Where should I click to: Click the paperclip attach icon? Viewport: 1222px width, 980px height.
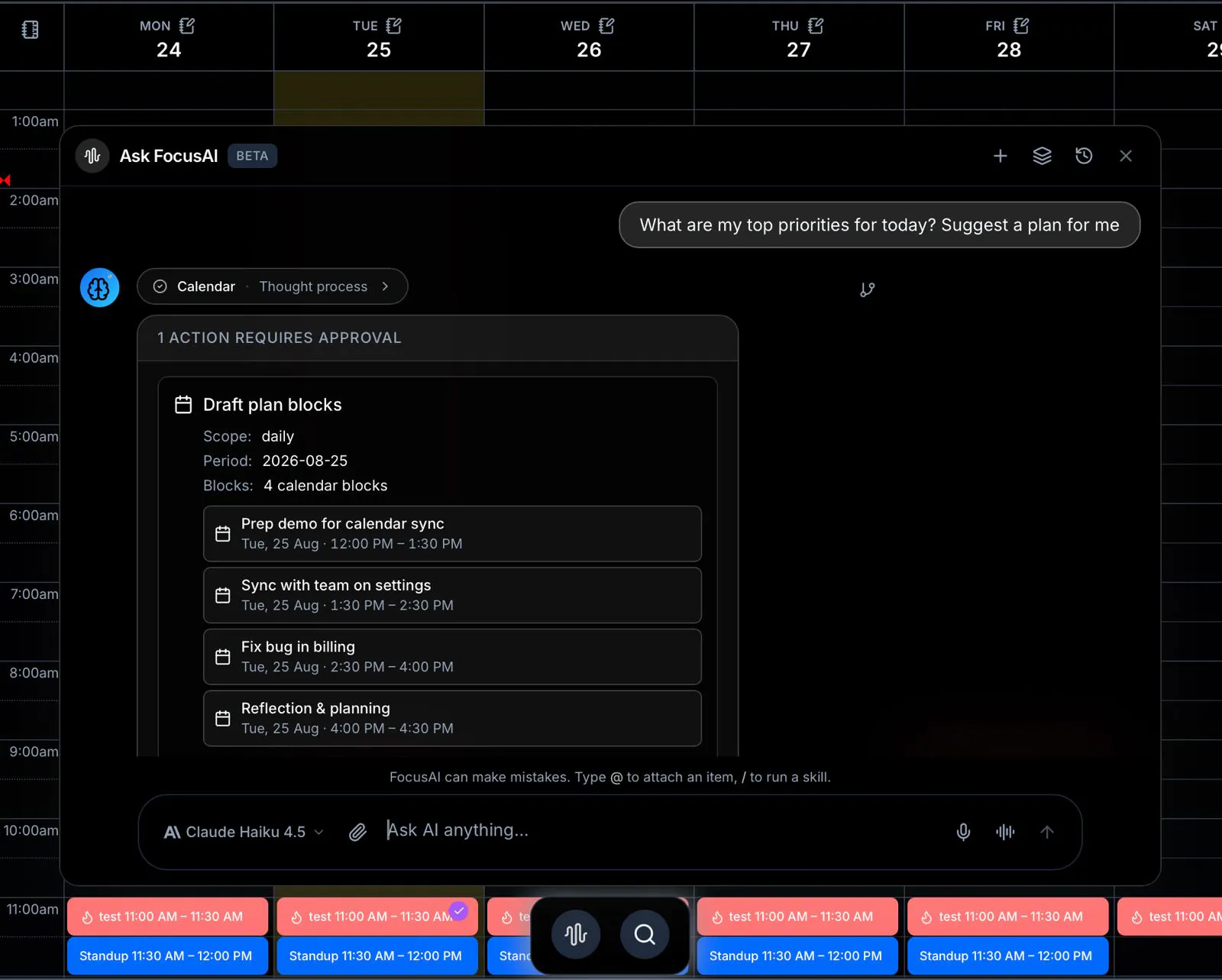[x=357, y=832]
